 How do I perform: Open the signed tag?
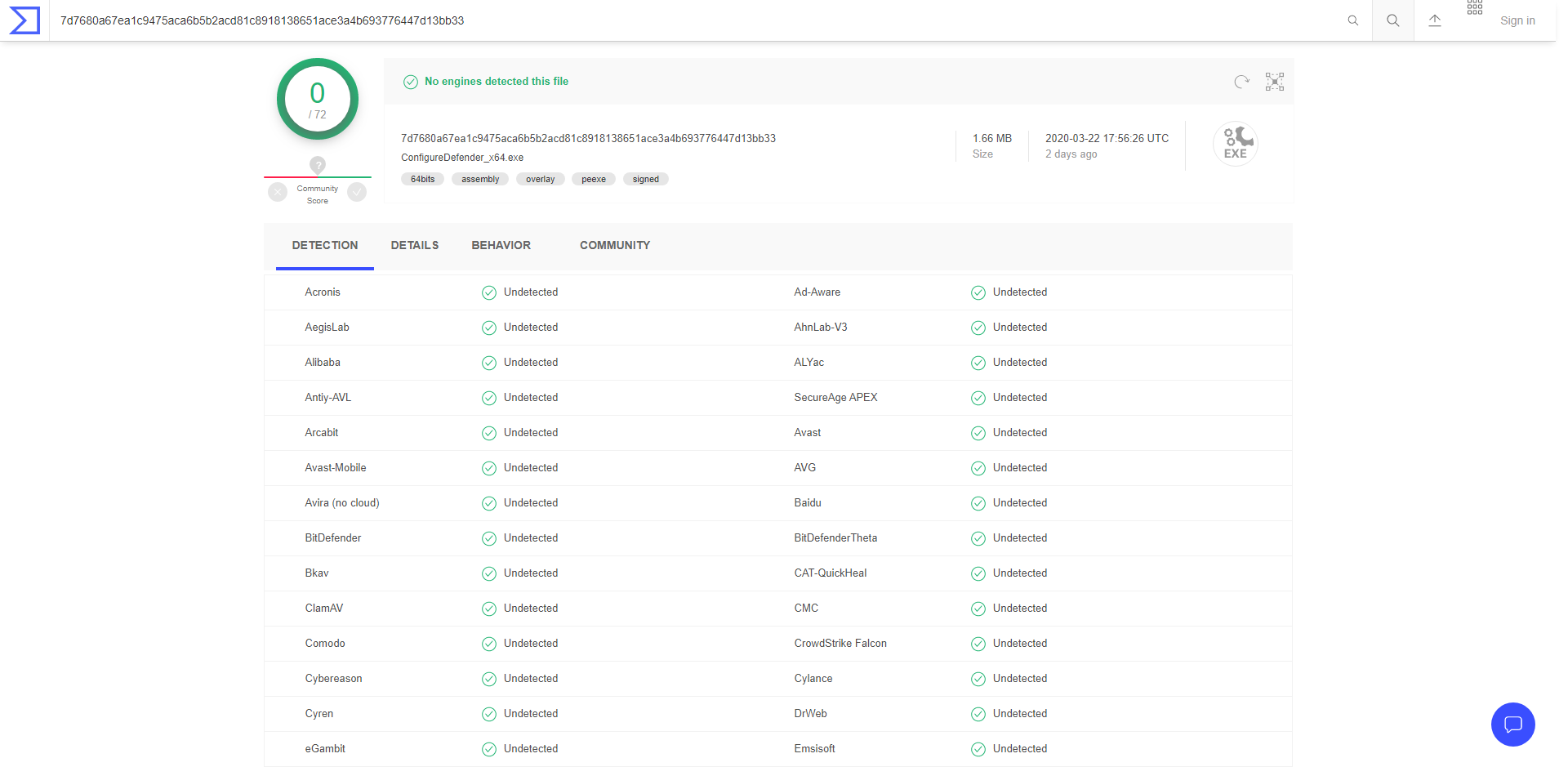coord(645,179)
